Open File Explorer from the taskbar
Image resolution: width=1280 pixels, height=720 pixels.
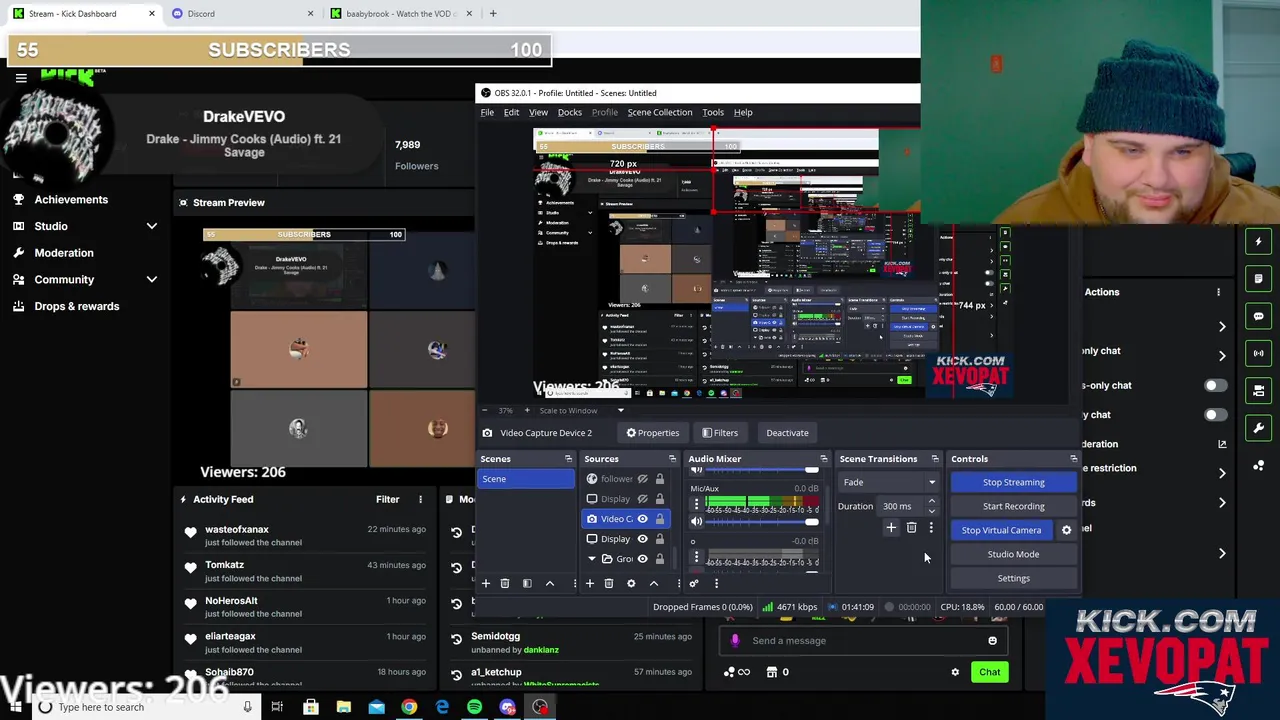[343, 707]
